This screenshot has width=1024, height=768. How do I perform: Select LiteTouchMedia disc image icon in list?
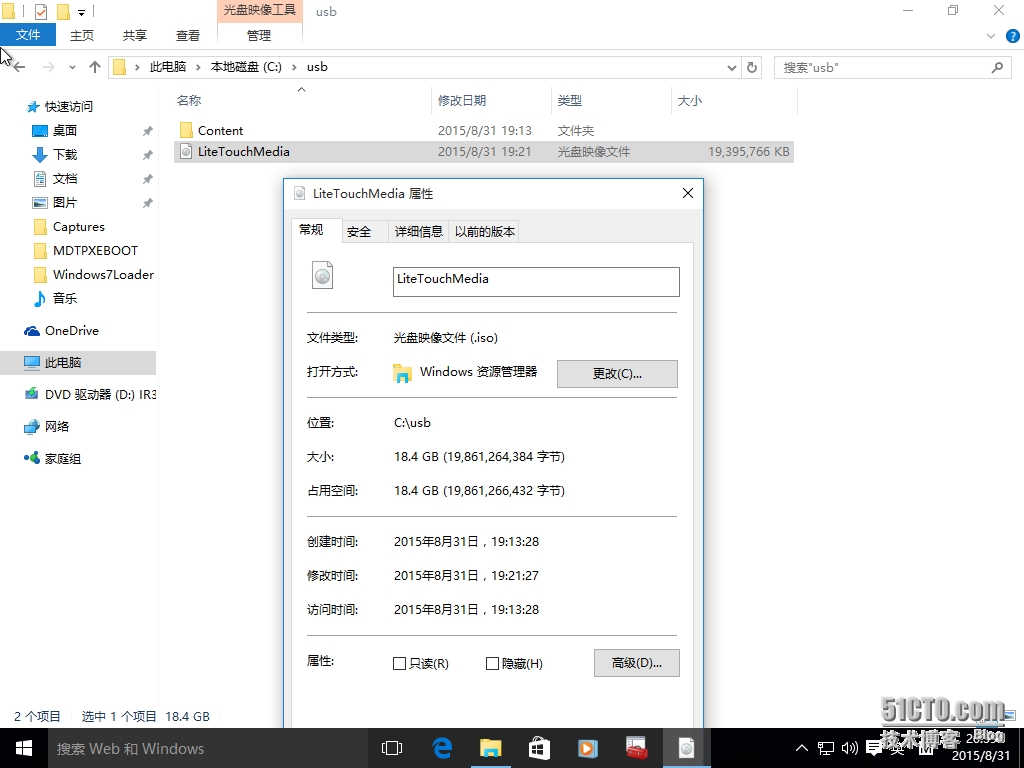[x=186, y=152]
